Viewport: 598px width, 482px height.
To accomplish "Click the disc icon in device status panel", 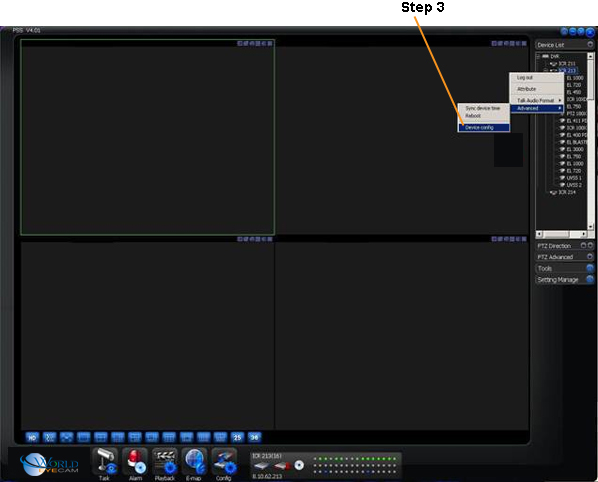I will (299, 465).
